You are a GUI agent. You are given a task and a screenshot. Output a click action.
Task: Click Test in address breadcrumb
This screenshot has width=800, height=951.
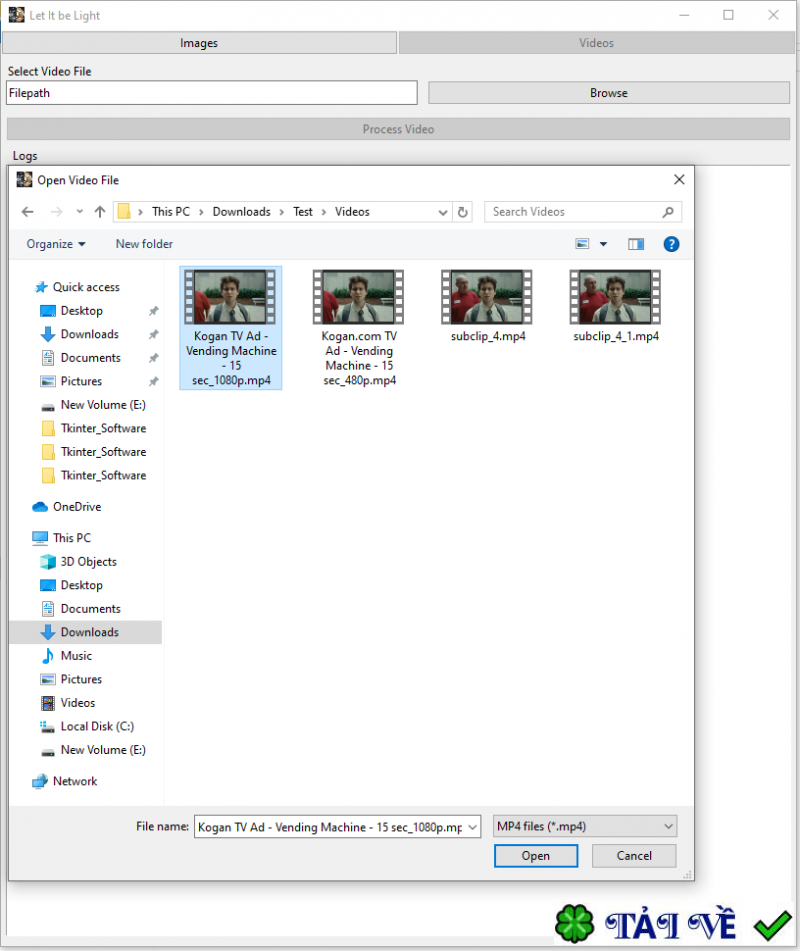303,212
